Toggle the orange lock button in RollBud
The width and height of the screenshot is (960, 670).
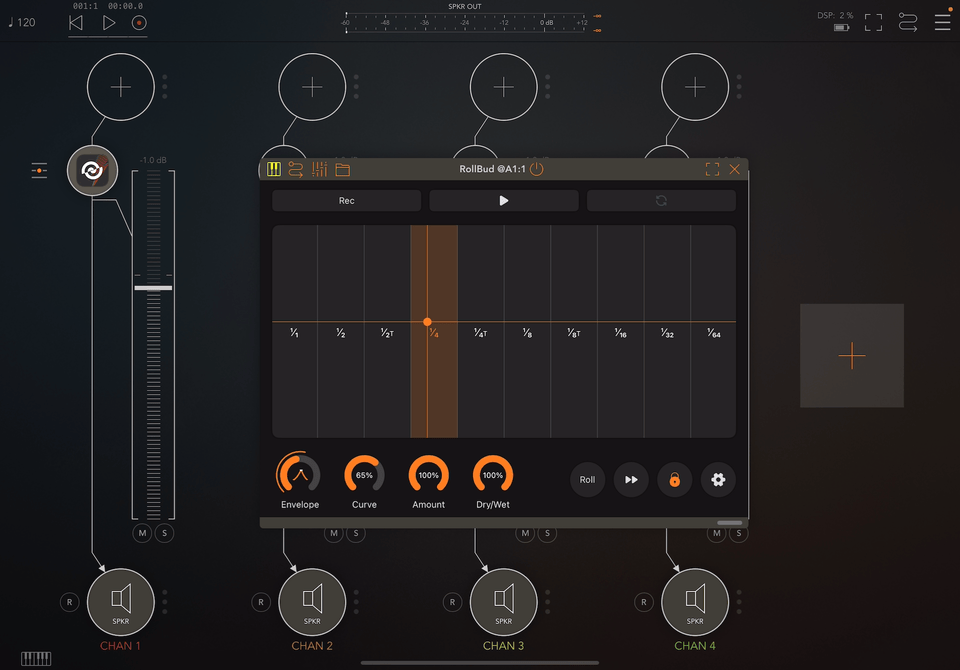pos(675,480)
